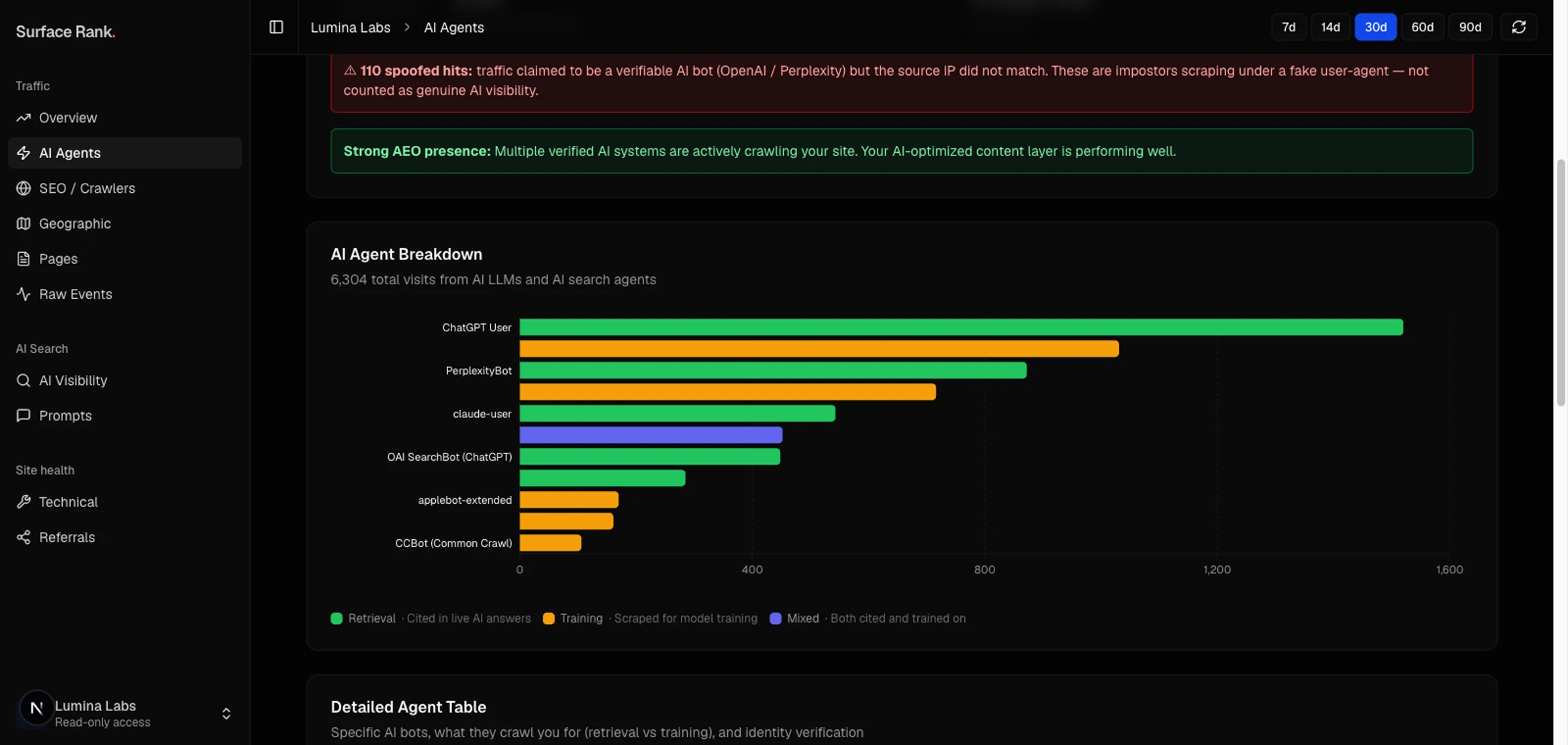Click the Lumina Labs breadcrumb link
The height and width of the screenshot is (745, 1568).
(350, 27)
